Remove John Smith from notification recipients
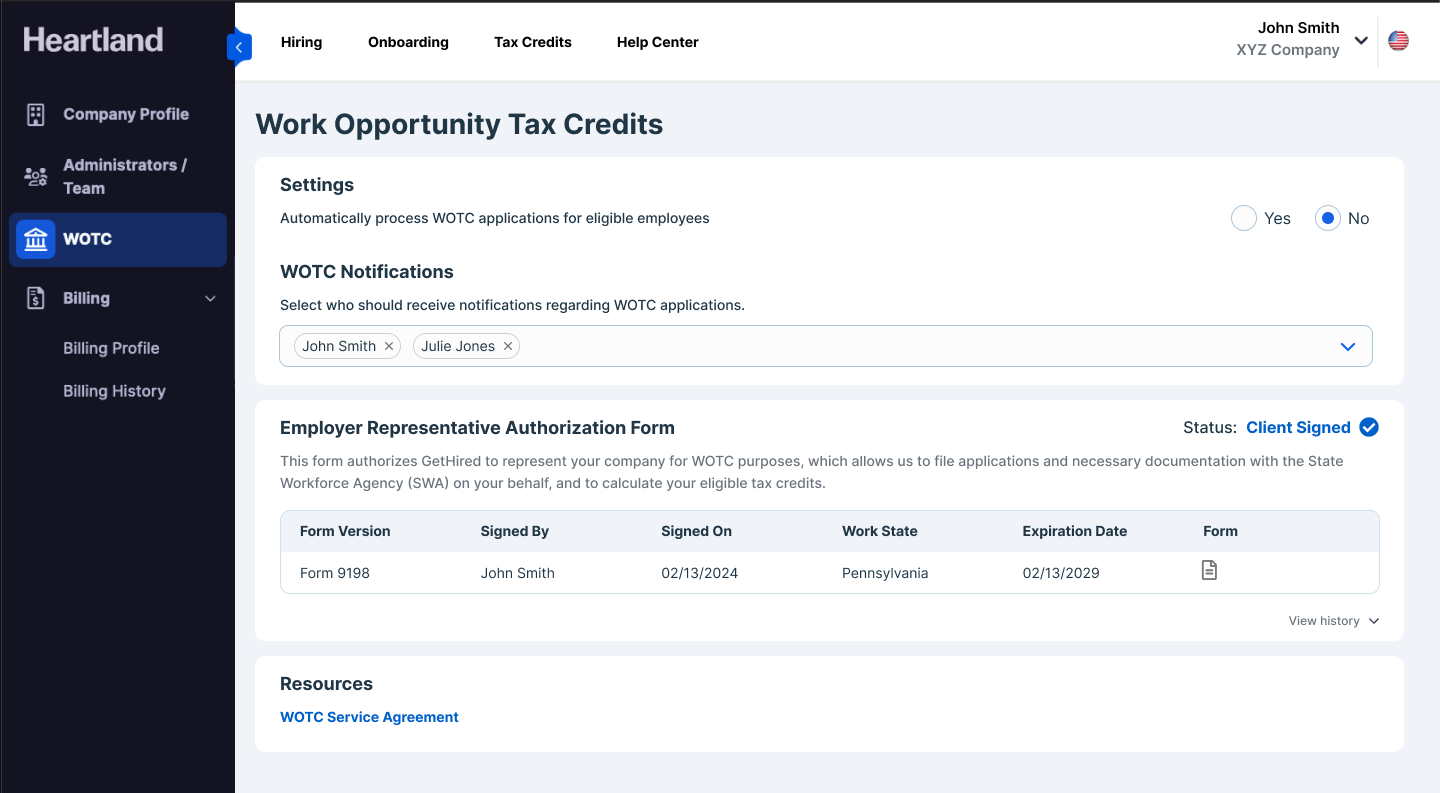The height and width of the screenshot is (793, 1440). tap(389, 346)
